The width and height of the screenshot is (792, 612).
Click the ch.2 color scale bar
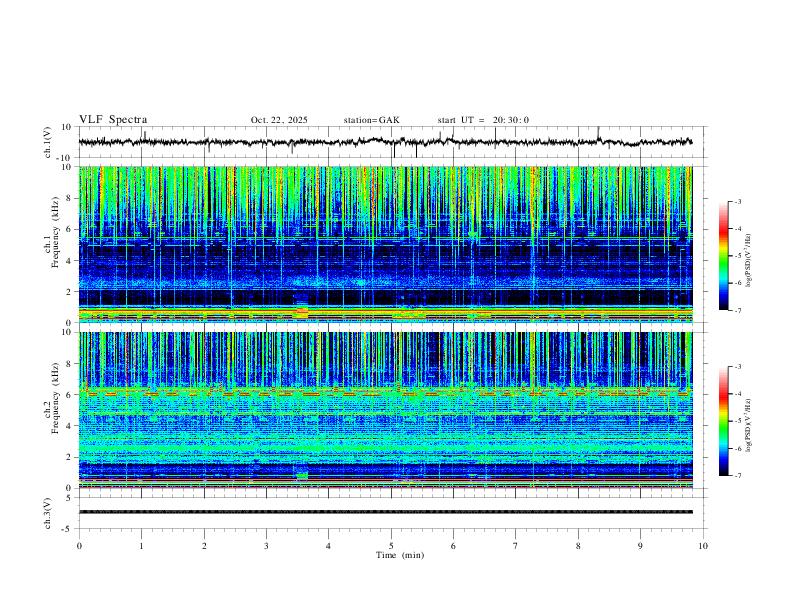tap(723, 421)
